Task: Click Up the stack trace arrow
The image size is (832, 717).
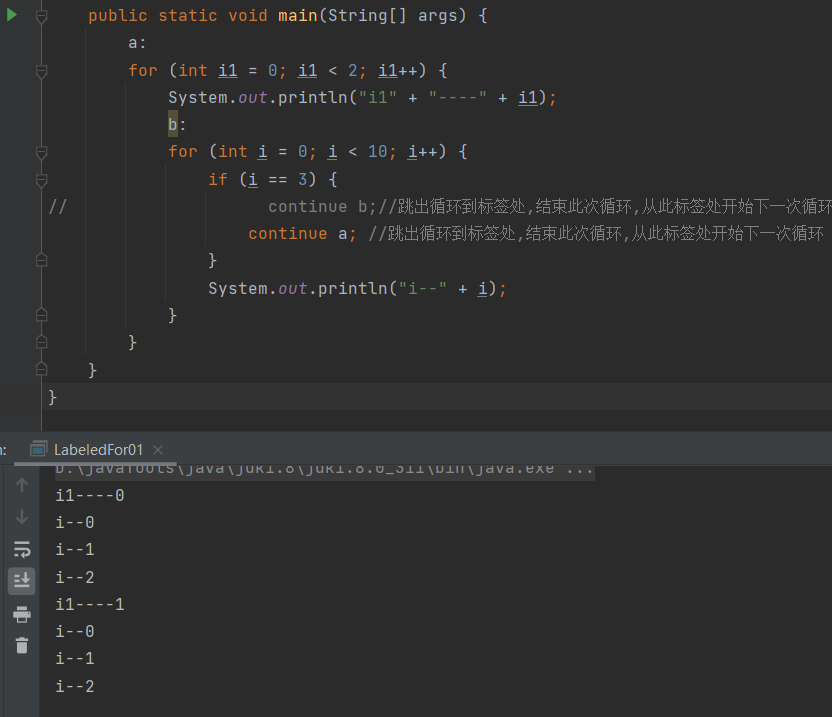Action: [x=22, y=485]
